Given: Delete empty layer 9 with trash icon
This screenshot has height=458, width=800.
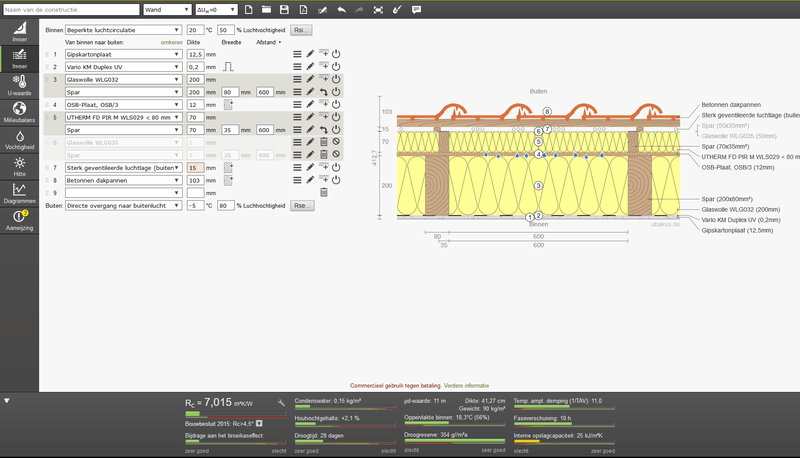Looking at the screenshot, I should pyautogui.click(x=323, y=192).
